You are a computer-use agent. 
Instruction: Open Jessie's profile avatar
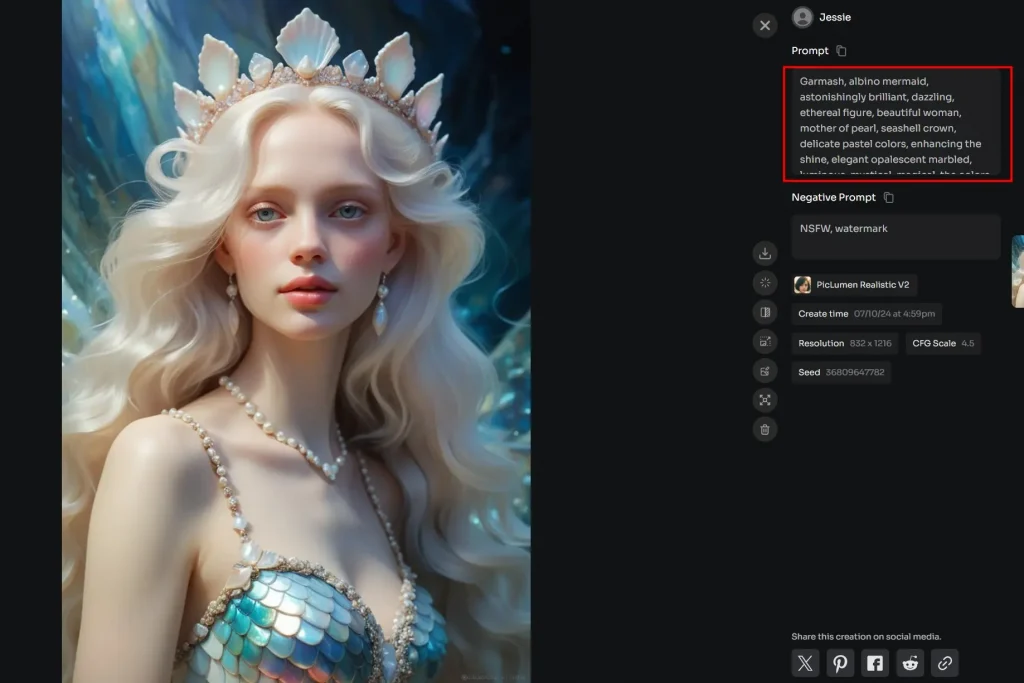click(800, 17)
